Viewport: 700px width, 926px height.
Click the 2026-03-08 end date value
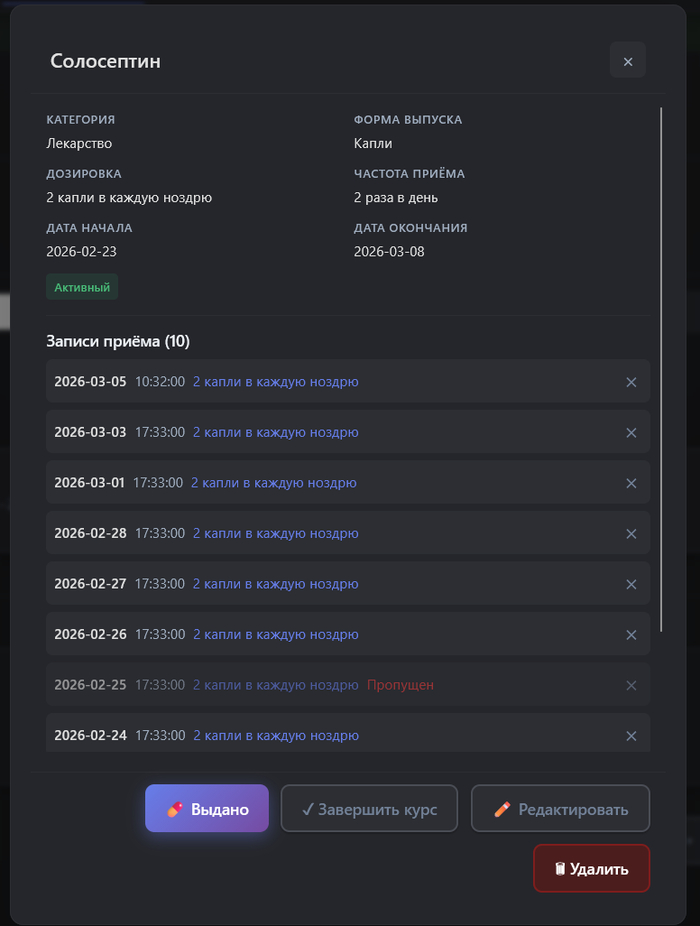(389, 251)
